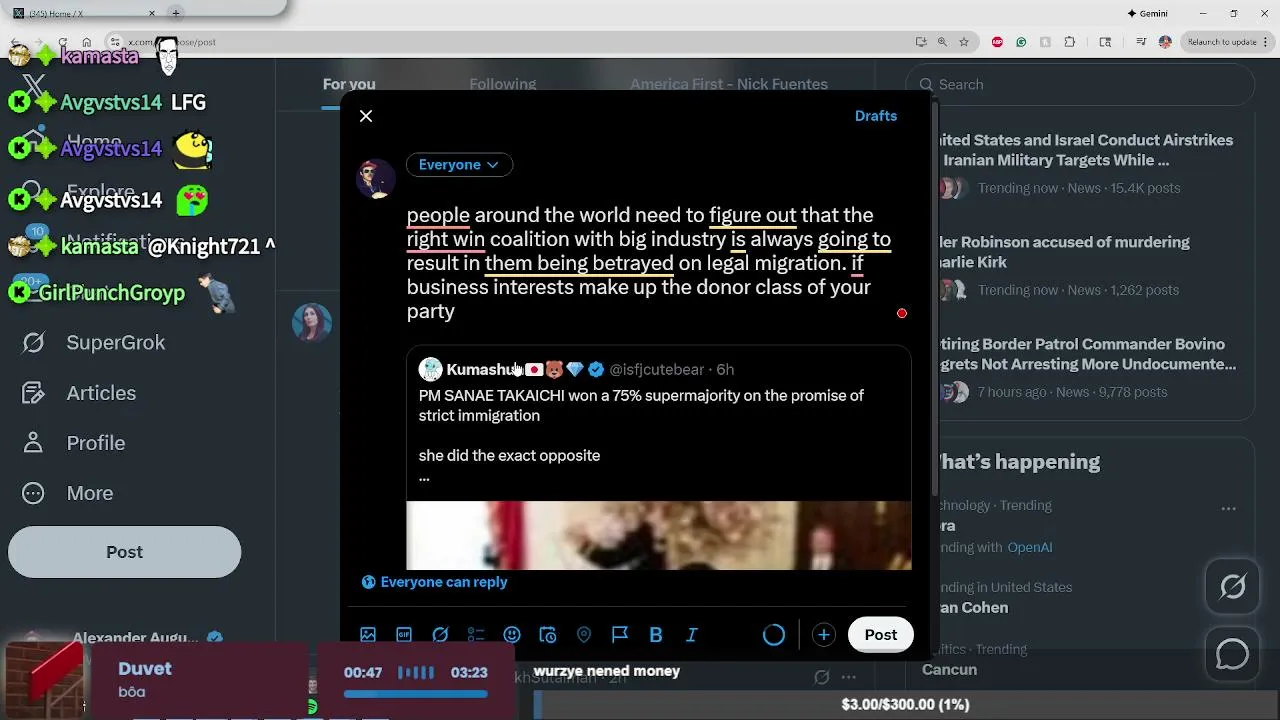The image size is (1280, 720).
Task: Open the GIF picker
Action: coord(404,635)
